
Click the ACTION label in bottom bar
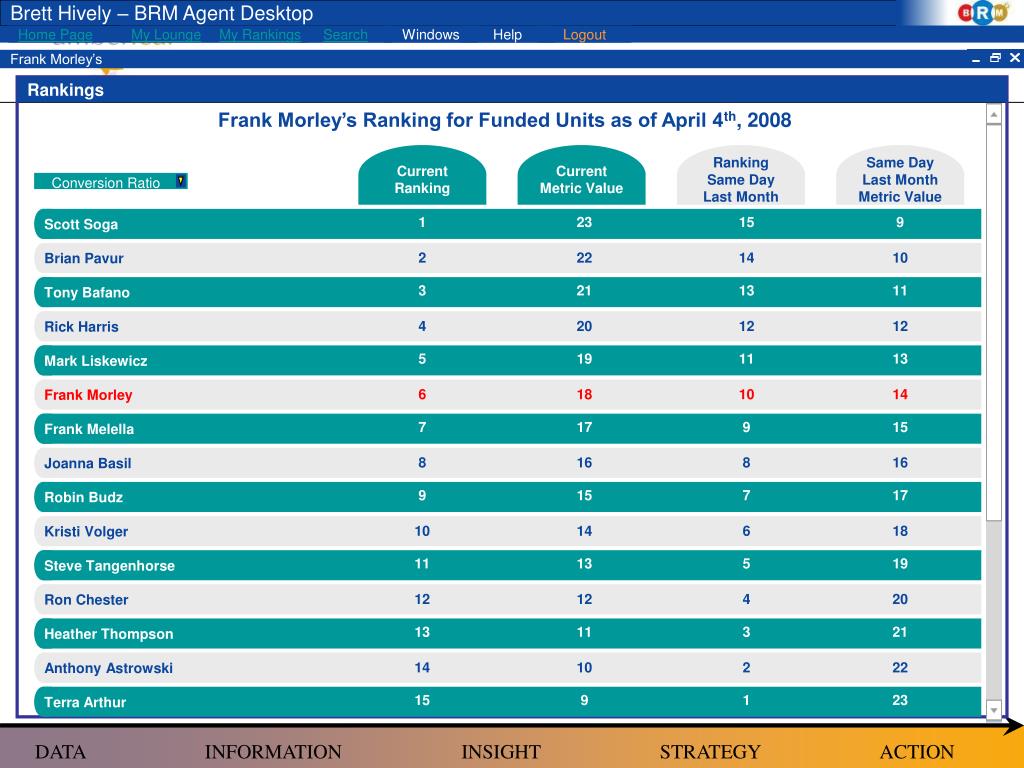[917, 752]
